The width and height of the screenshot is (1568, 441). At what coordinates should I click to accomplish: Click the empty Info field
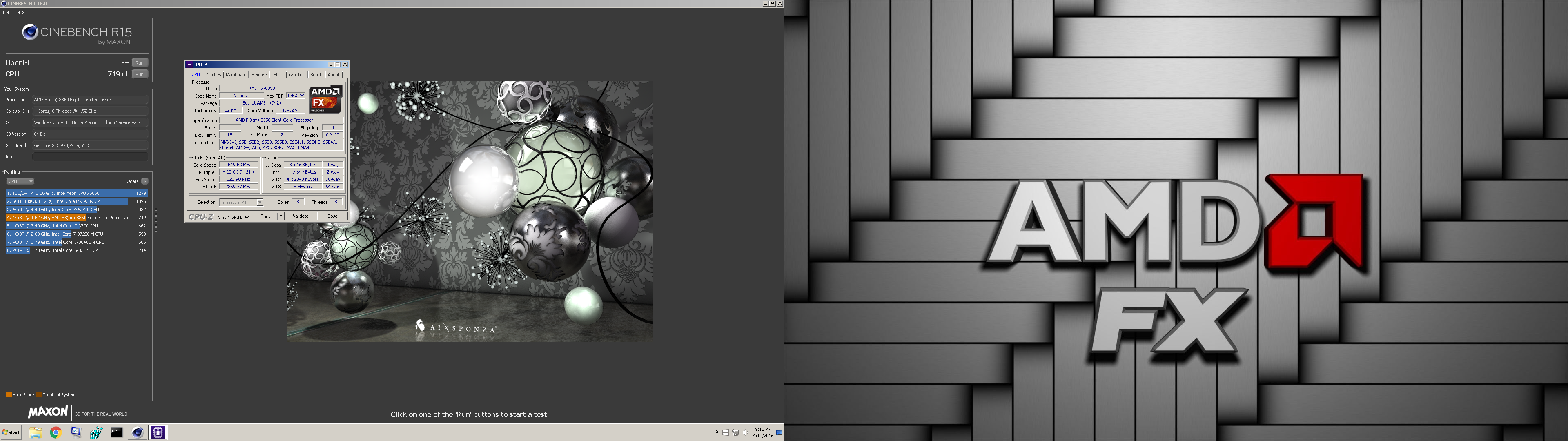point(90,157)
